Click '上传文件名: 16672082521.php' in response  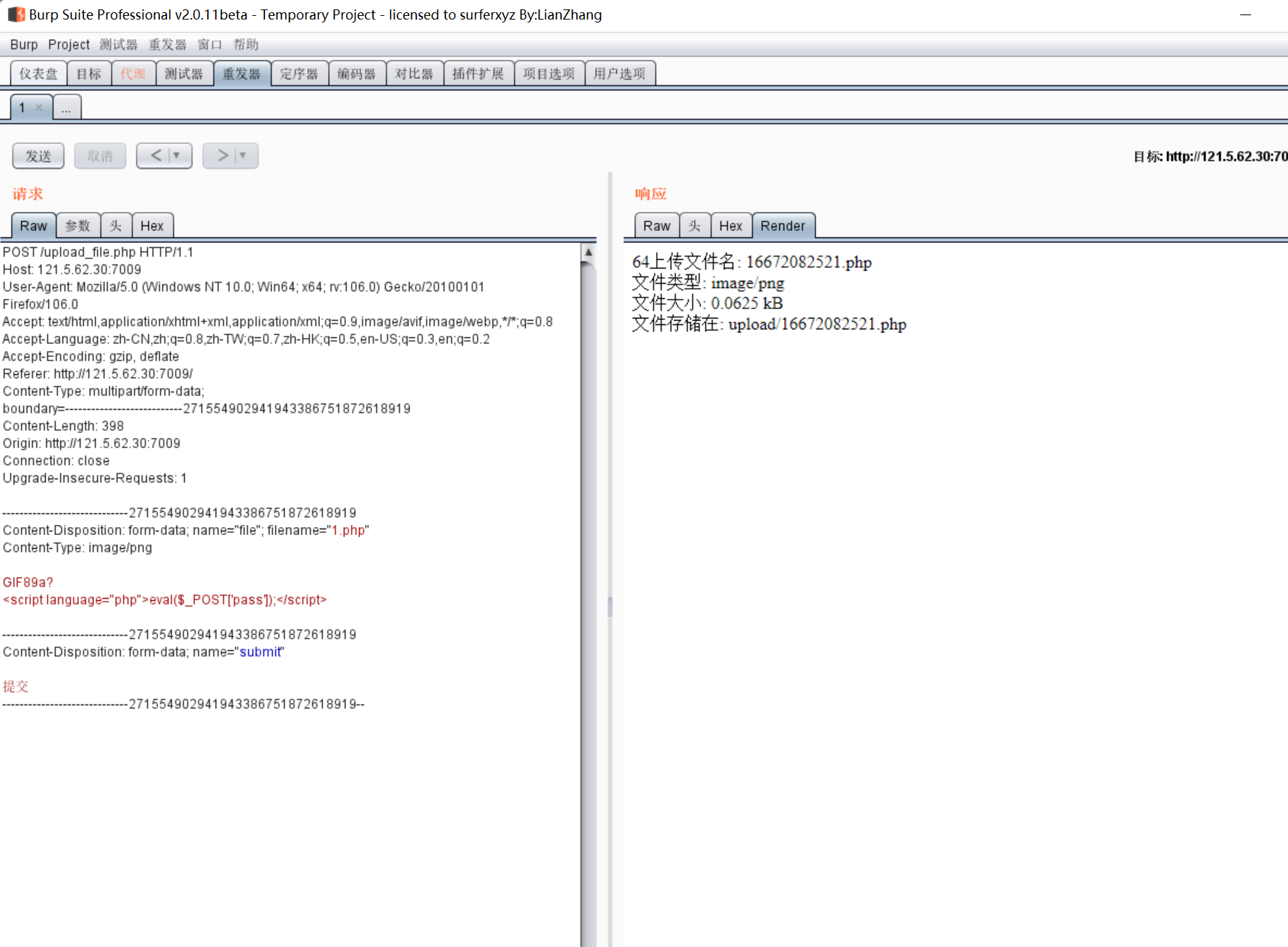click(x=760, y=262)
